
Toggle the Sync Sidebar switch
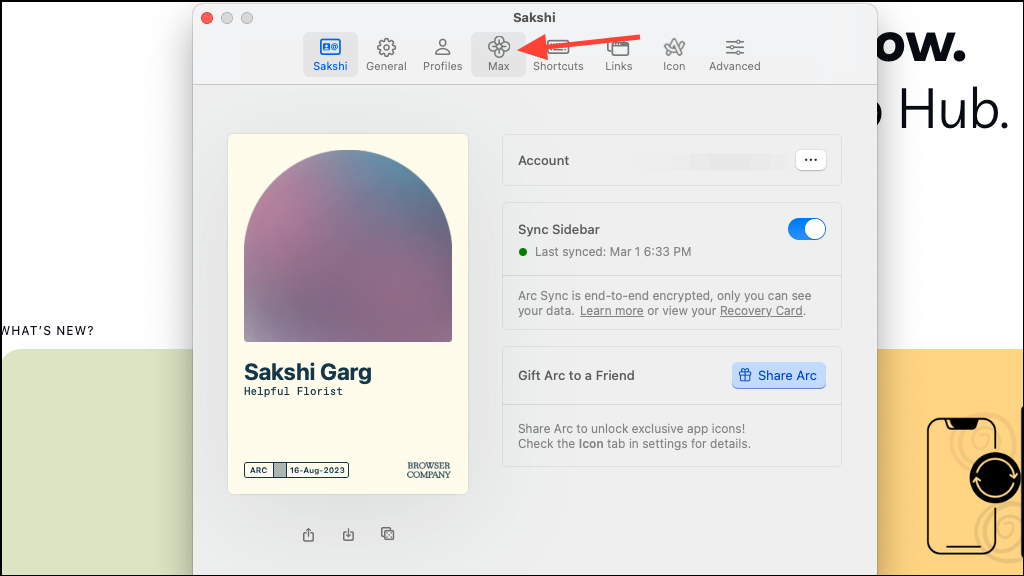pyautogui.click(x=807, y=229)
